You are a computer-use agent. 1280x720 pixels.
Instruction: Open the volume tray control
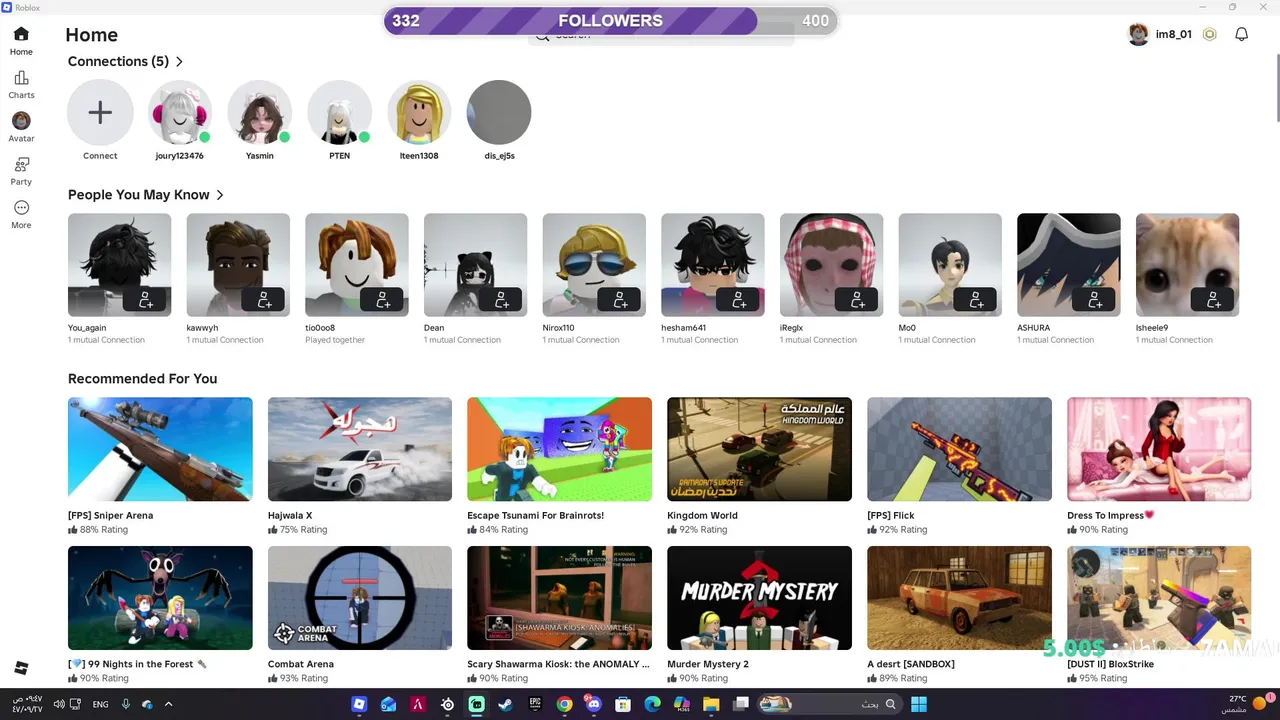pyautogui.click(x=59, y=704)
